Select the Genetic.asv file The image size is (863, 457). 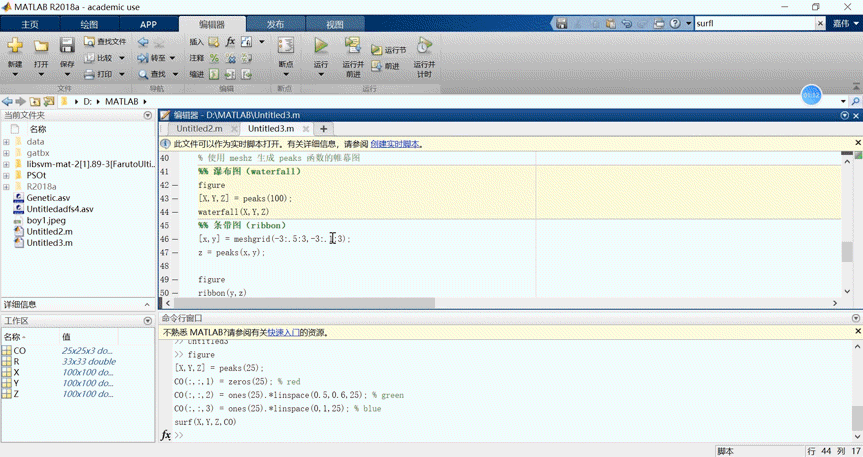pyautogui.click(x=48, y=198)
